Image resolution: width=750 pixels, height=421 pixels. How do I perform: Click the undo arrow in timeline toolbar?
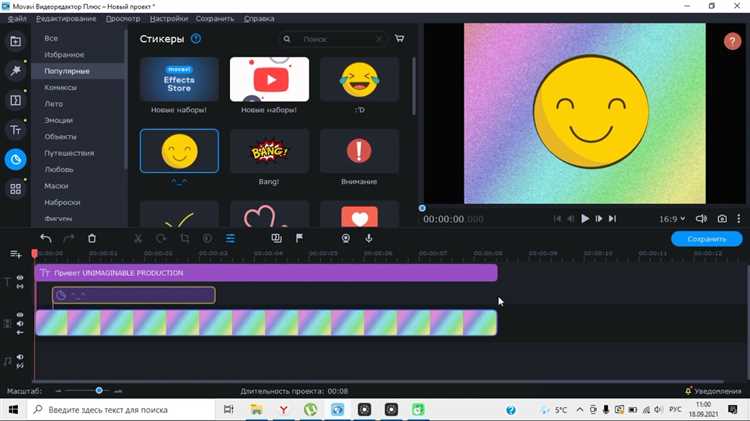pyautogui.click(x=46, y=239)
